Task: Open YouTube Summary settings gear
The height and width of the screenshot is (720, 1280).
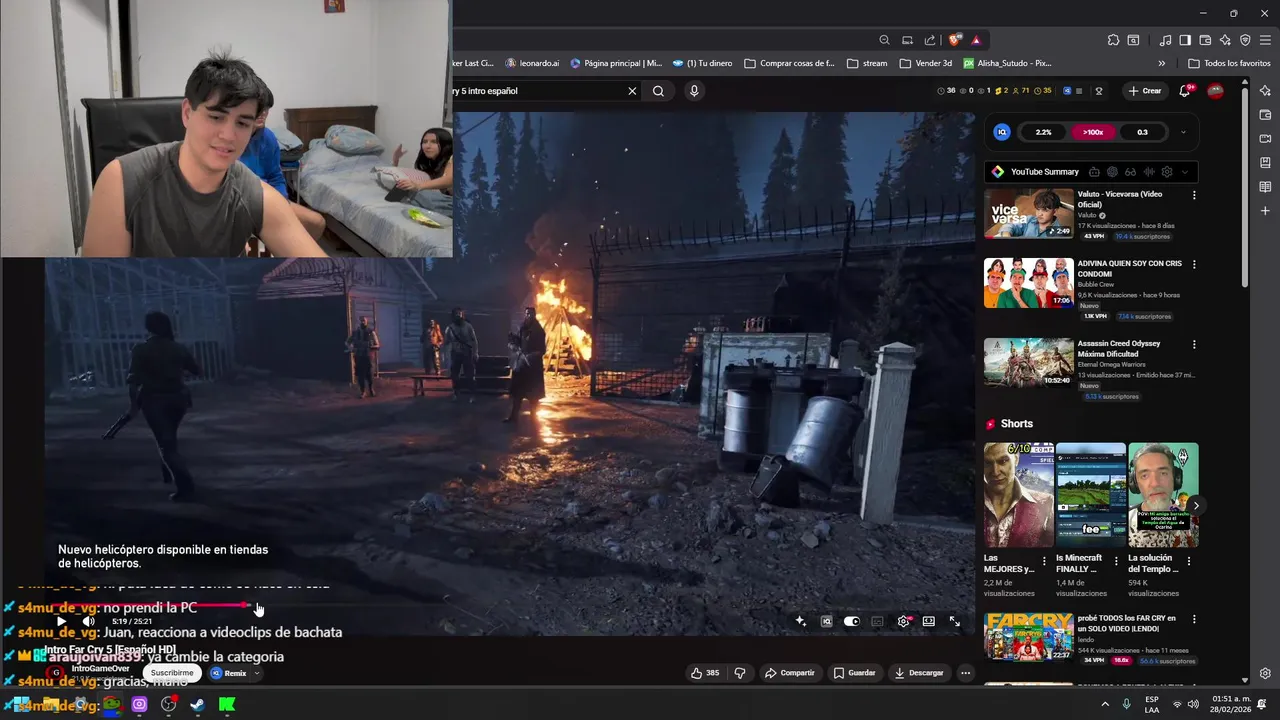Action: point(1167,172)
